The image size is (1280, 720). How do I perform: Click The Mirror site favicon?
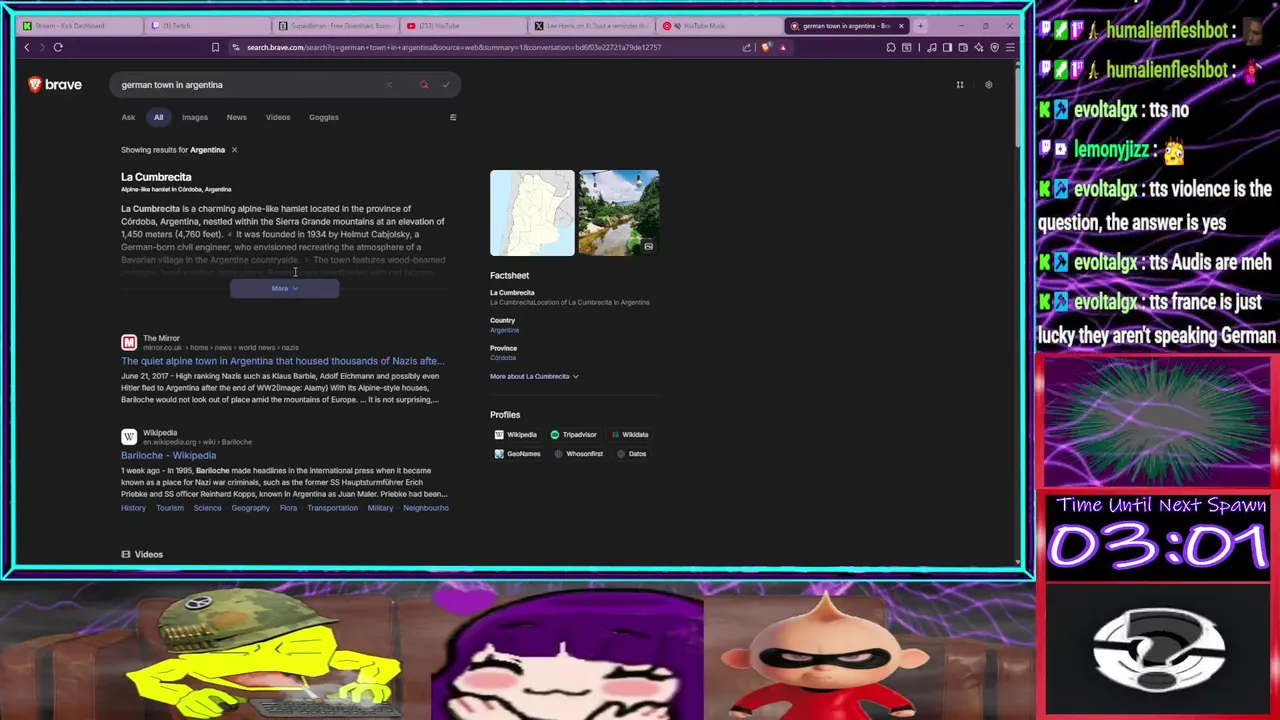129,343
